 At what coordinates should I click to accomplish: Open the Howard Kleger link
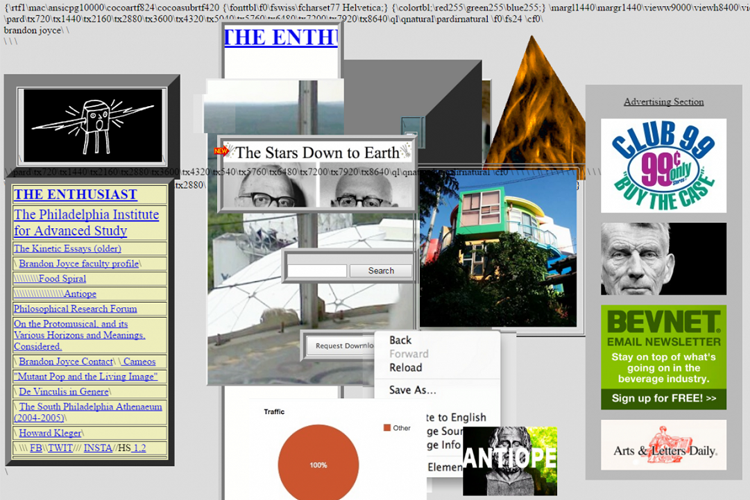50,433
